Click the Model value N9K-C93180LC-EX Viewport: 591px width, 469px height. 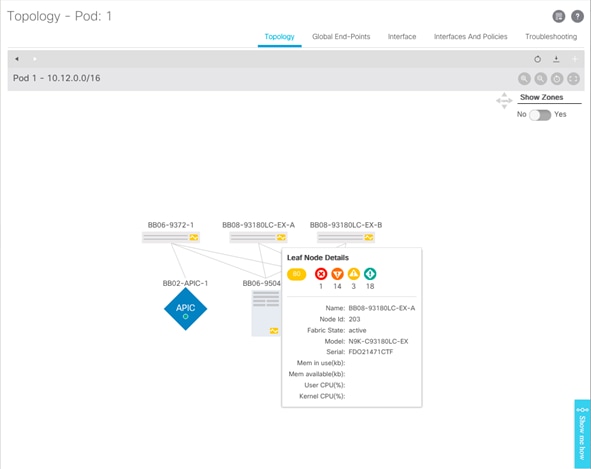378,341
